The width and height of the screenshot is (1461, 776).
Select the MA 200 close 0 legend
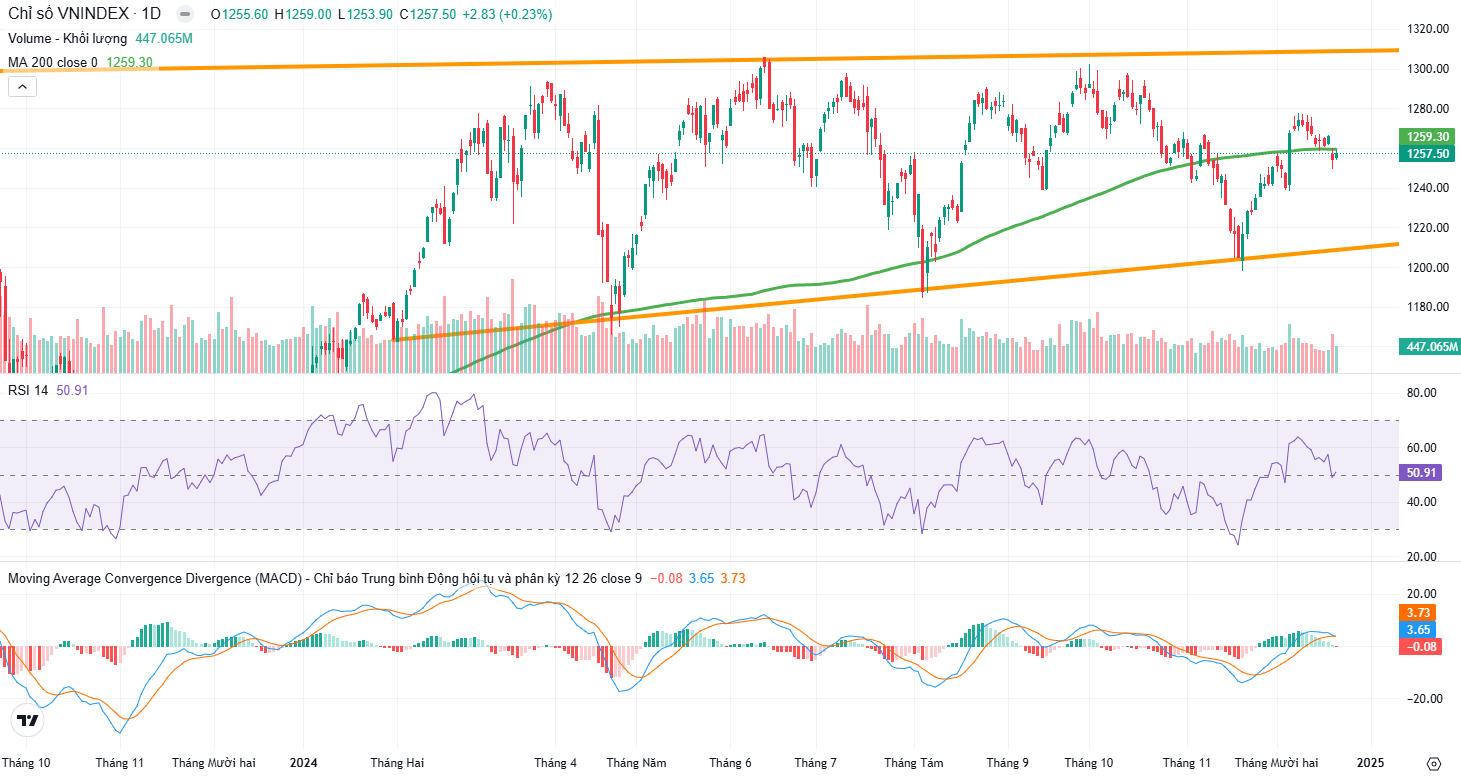coord(53,62)
